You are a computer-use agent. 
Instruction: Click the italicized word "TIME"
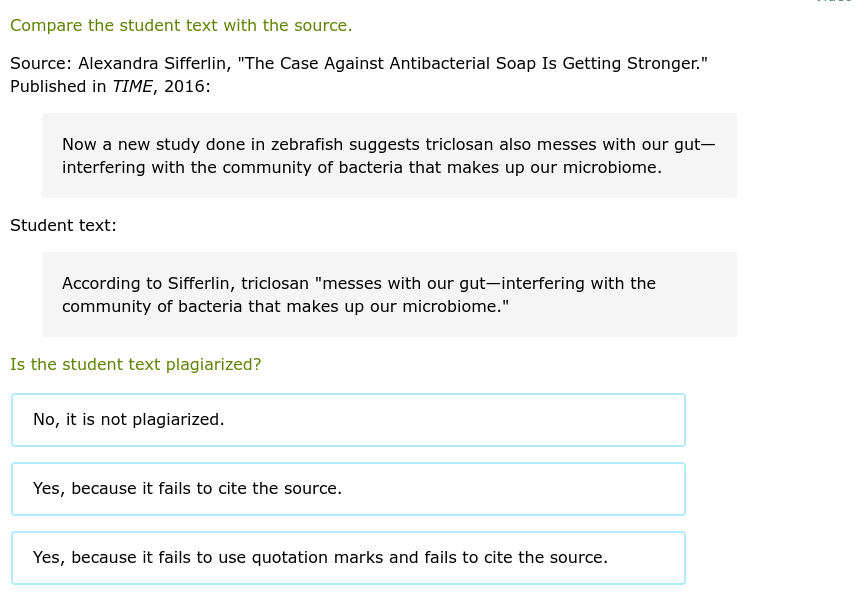[x=132, y=86]
